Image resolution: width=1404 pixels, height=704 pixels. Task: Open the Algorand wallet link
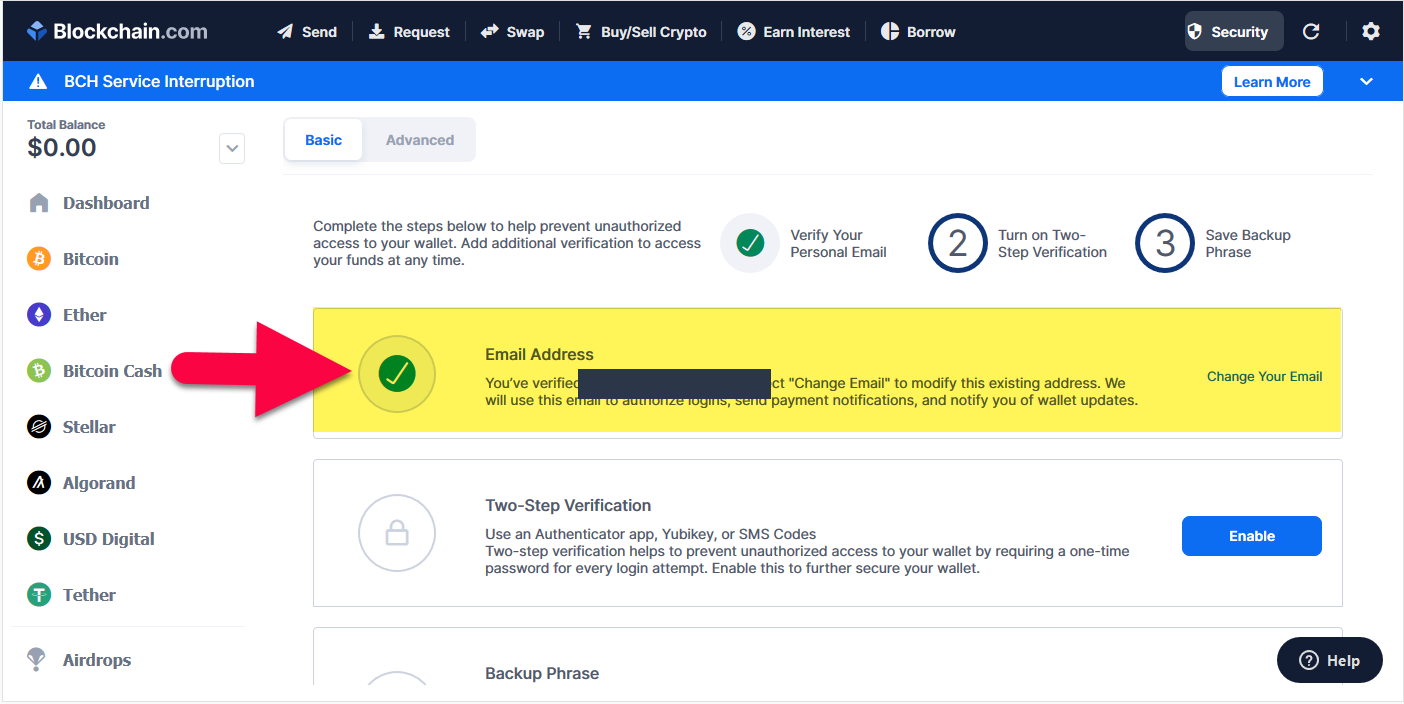(x=99, y=483)
